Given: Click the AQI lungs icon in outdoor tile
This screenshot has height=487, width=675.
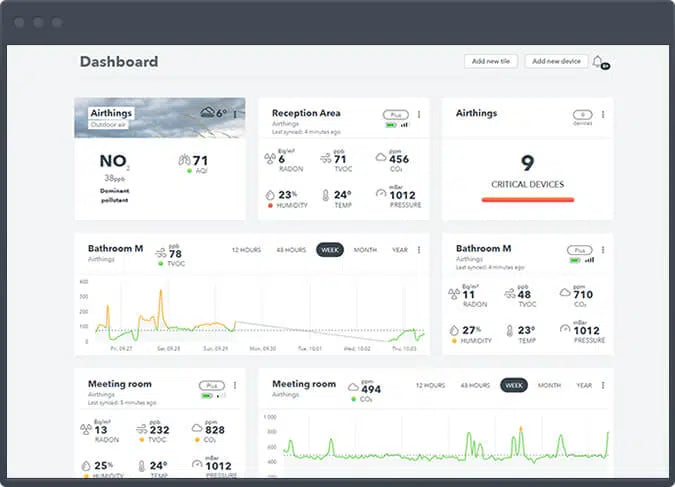Looking at the screenshot, I should point(183,160).
